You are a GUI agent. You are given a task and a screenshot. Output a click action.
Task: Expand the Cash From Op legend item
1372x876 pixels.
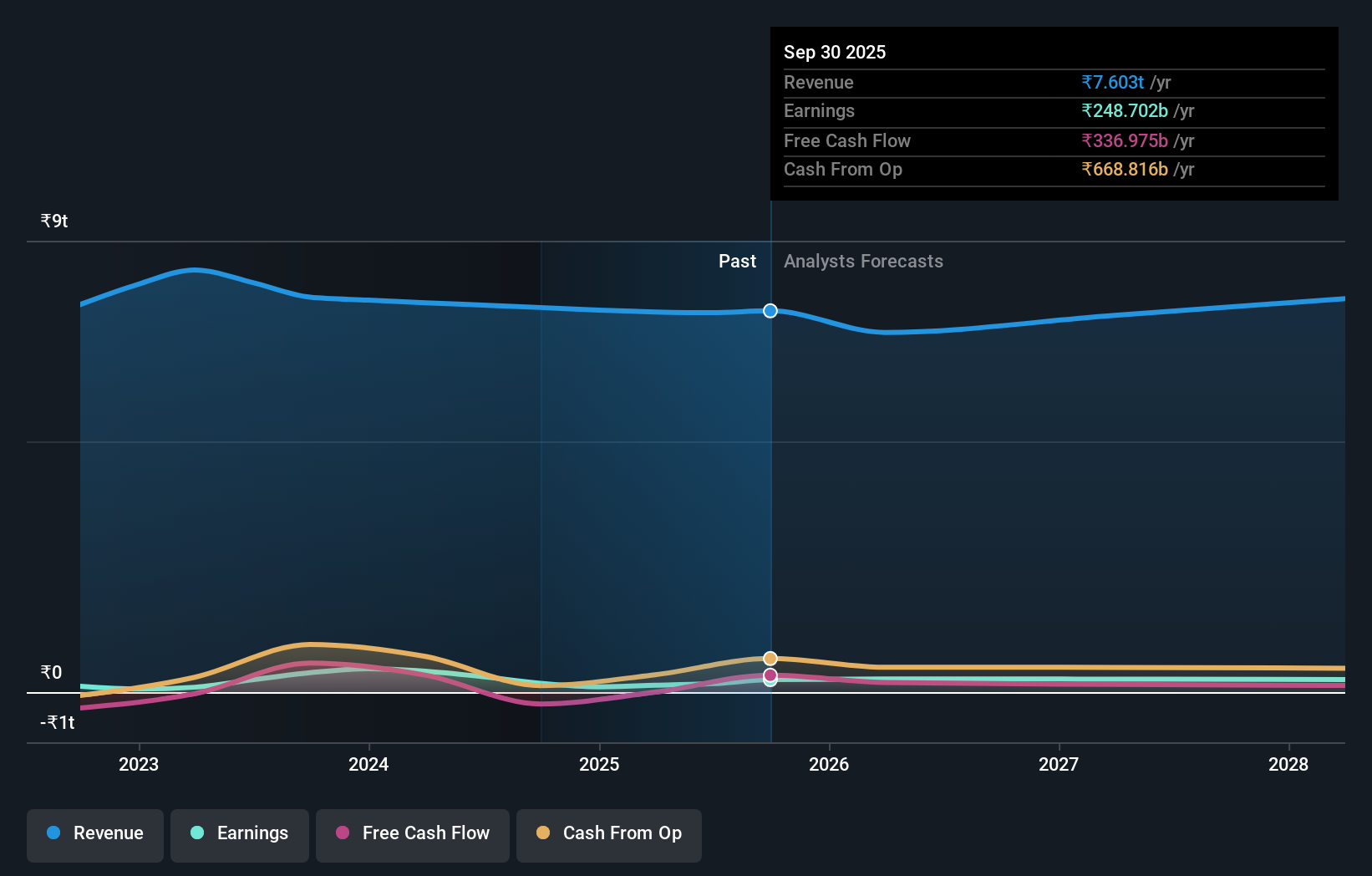[609, 833]
